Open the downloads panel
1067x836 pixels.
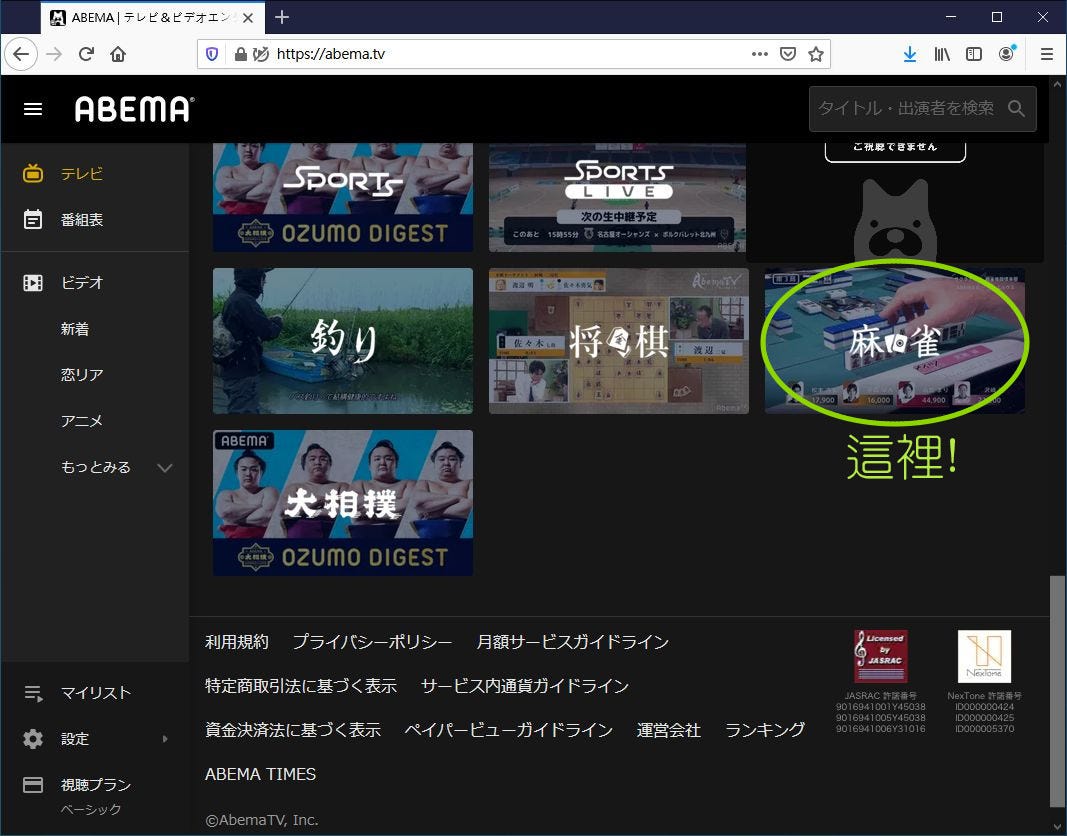click(910, 54)
